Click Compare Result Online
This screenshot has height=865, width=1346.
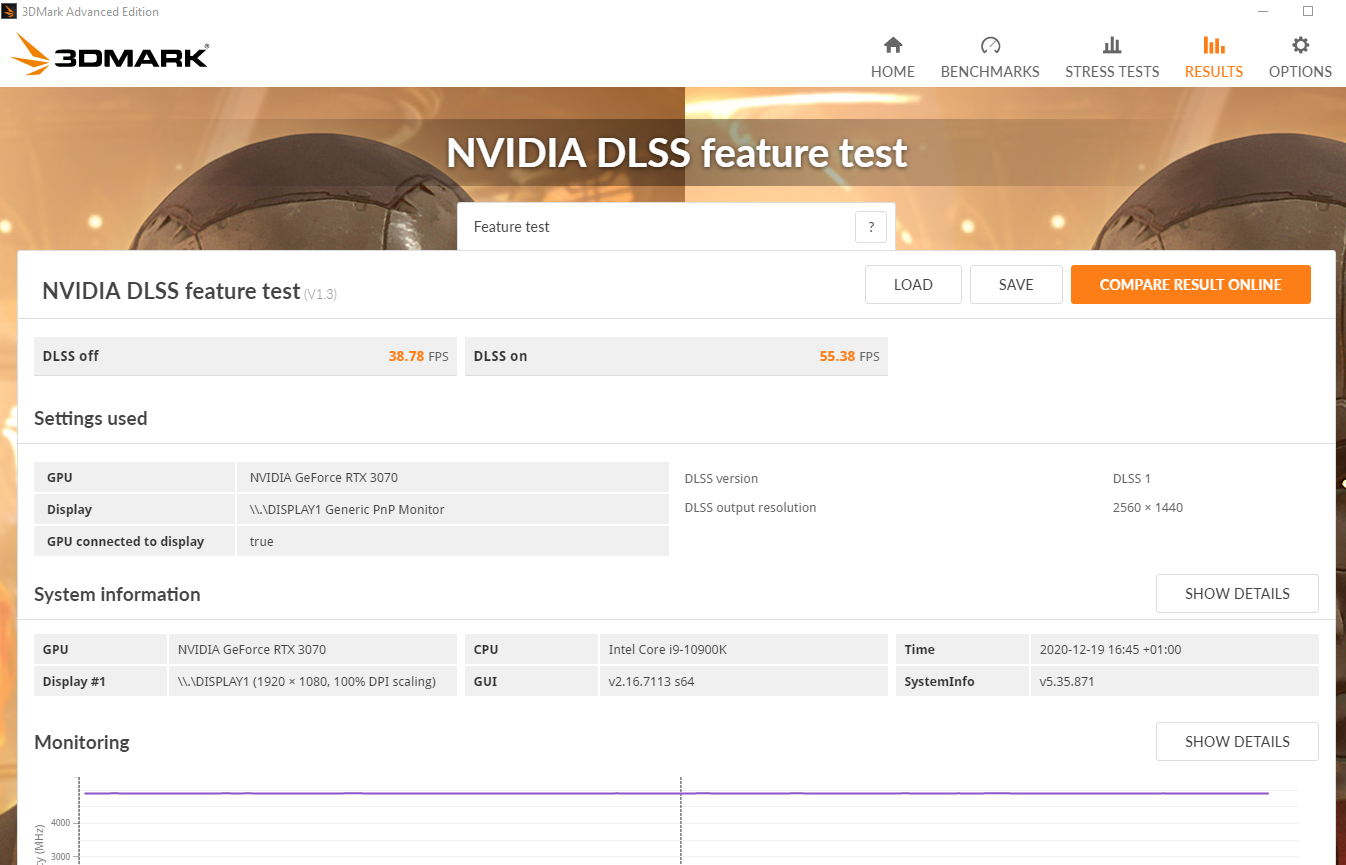(x=1190, y=285)
